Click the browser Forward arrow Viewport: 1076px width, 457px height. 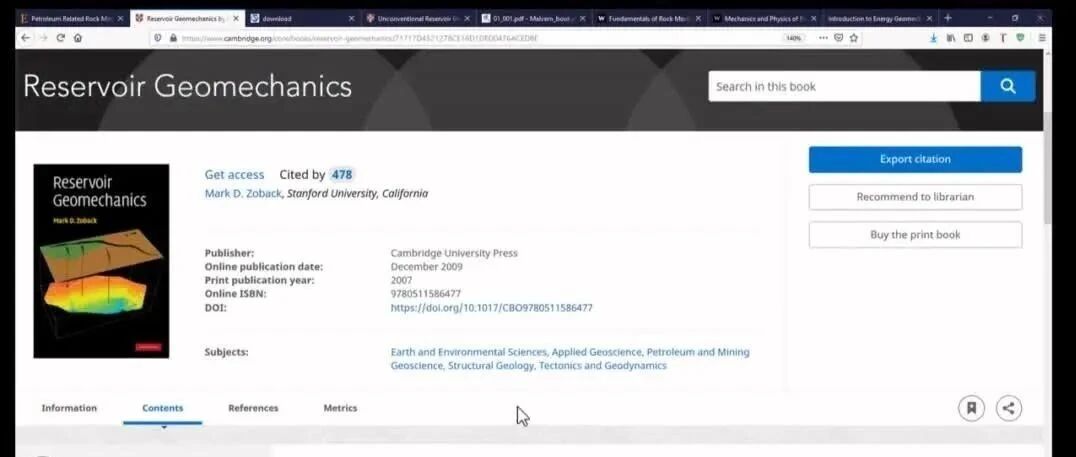(43, 38)
